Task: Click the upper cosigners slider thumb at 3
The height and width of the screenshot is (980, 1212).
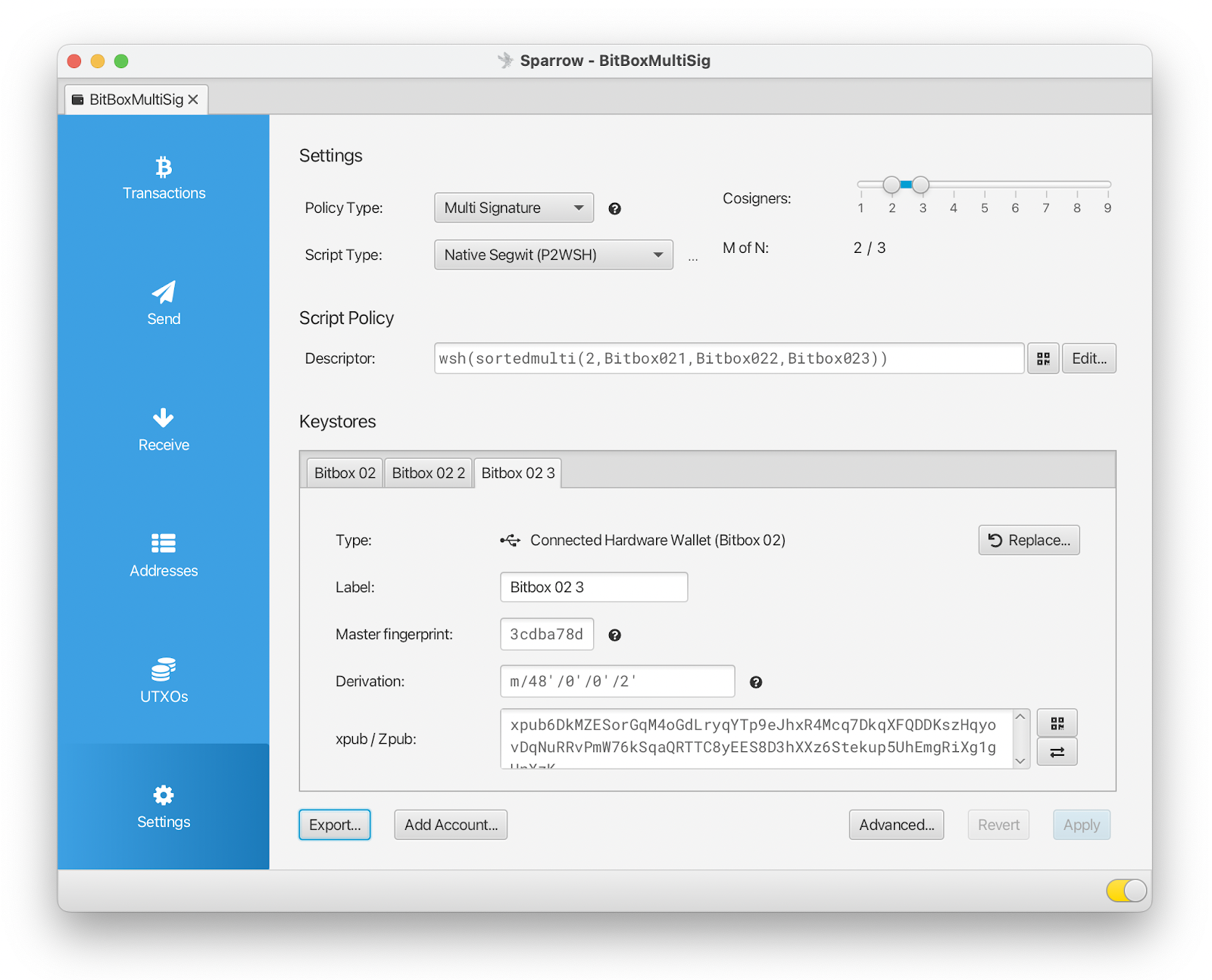Action: (x=920, y=184)
